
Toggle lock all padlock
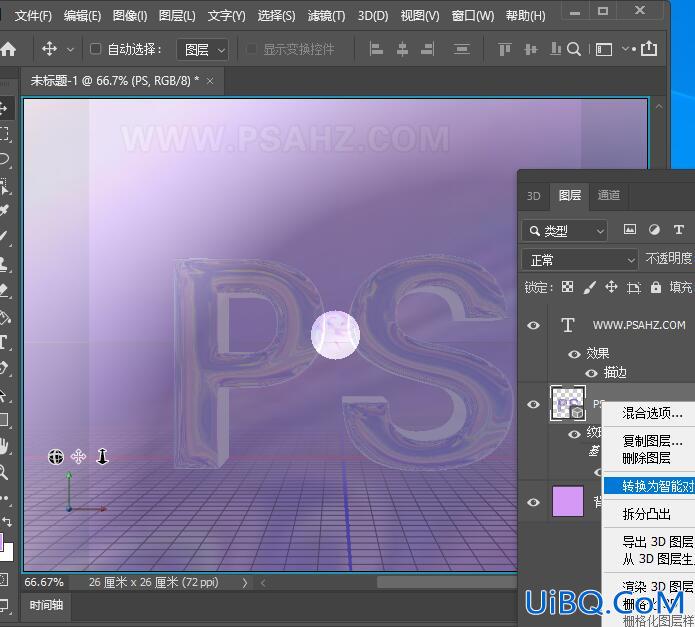coord(656,287)
